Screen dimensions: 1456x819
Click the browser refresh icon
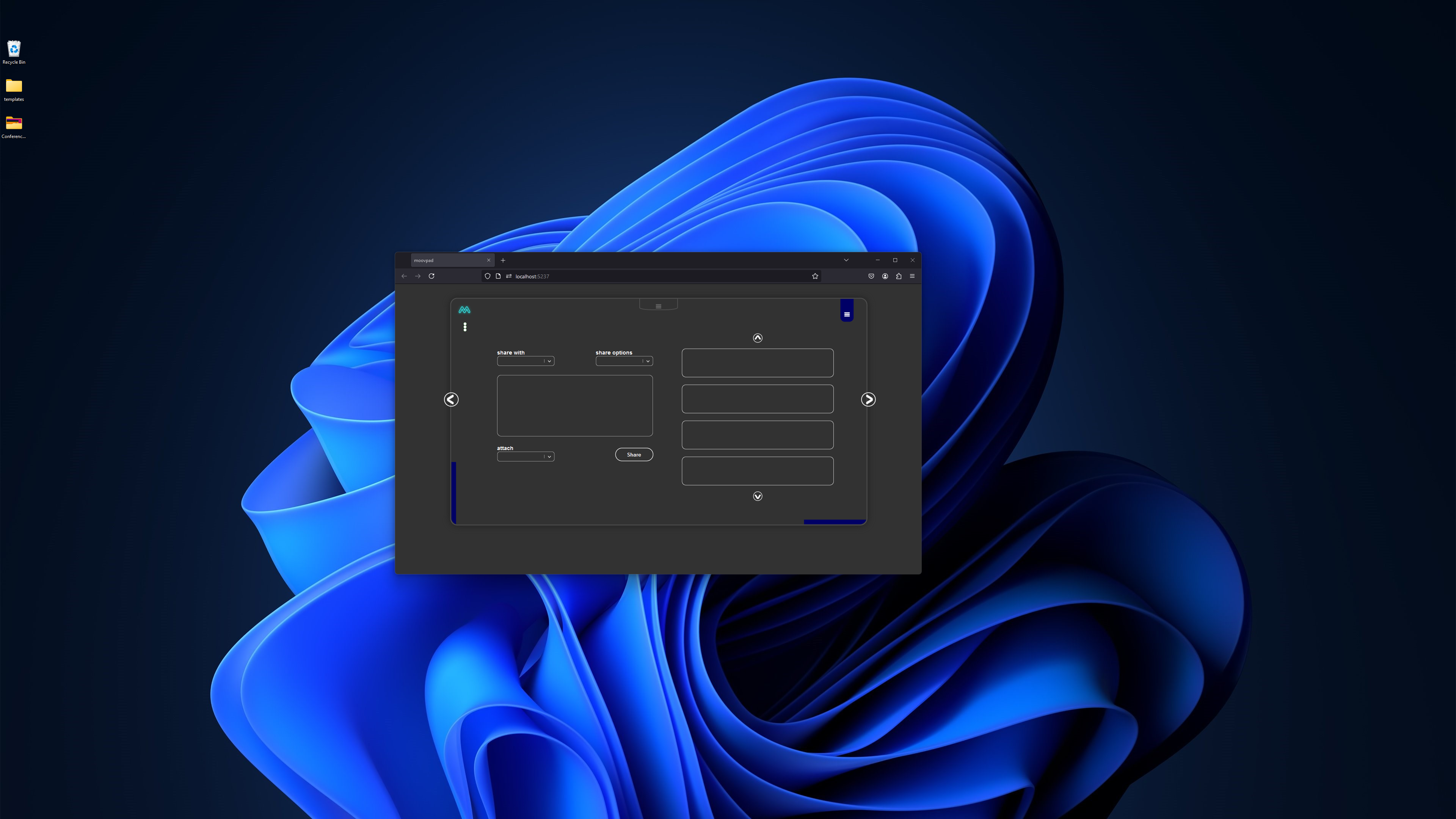432,276
